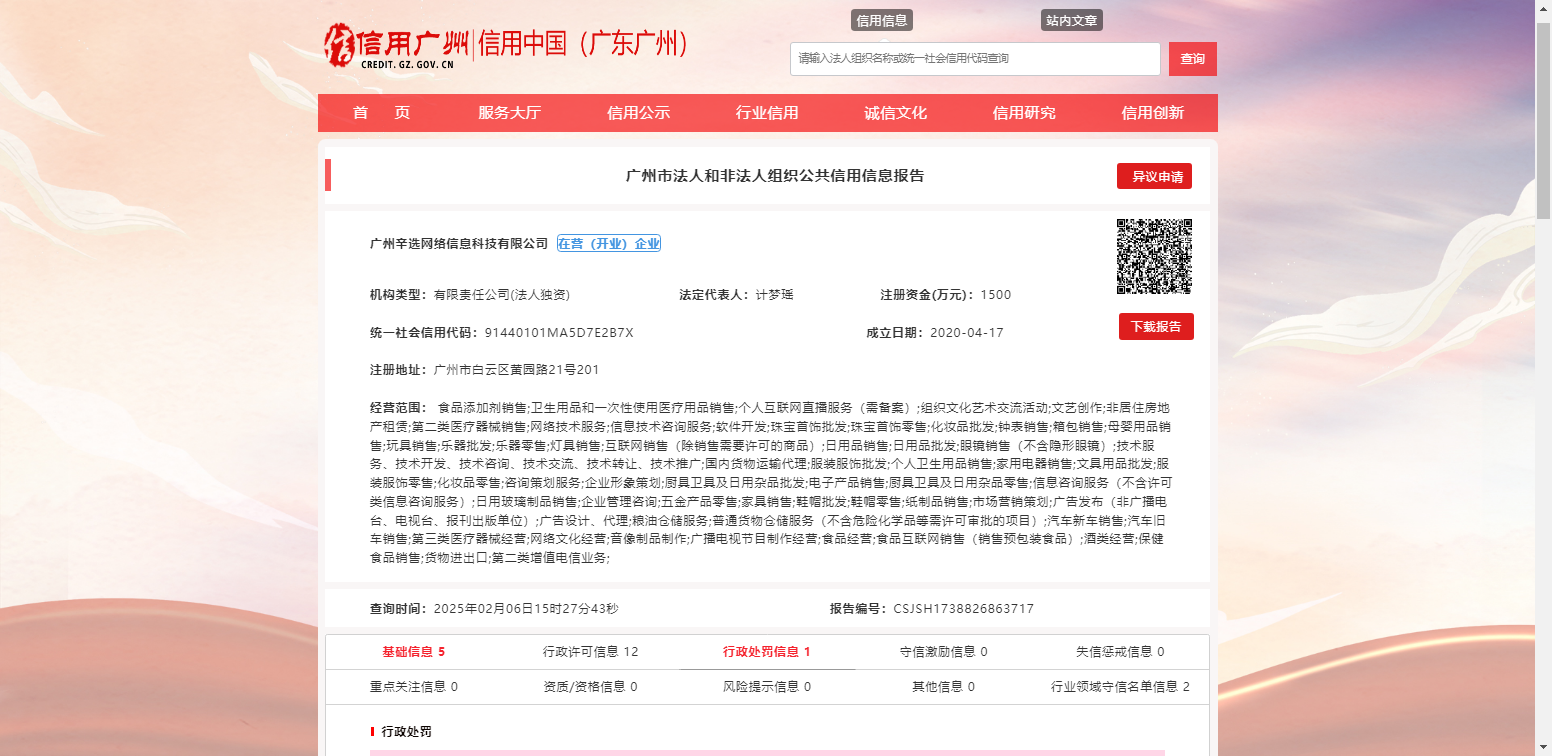1552x756 pixels.
Task: Click the vertical page scrollbar
Action: point(1543,378)
